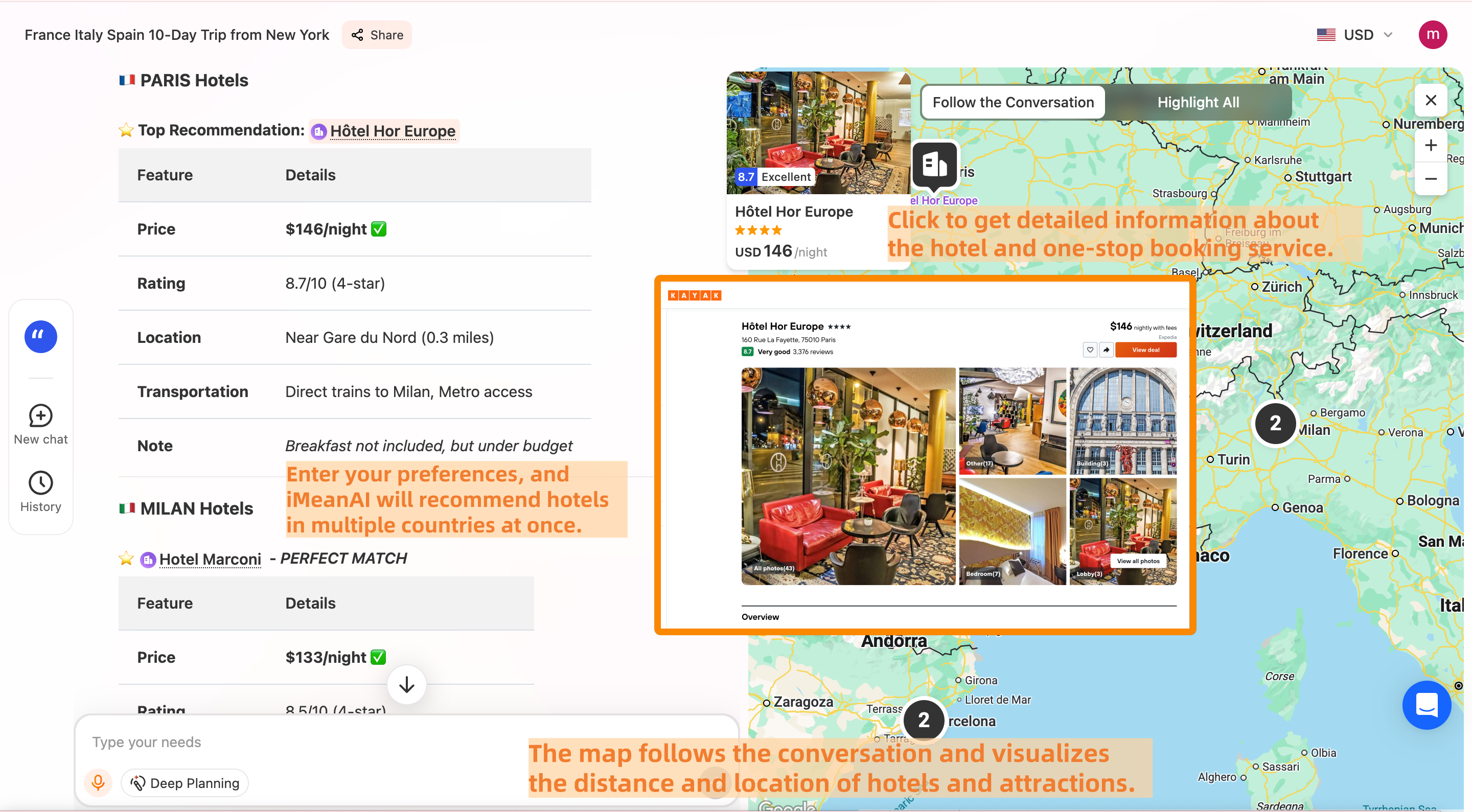Click the US flag currency icon

pyautogui.click(x=1326, y=35)
